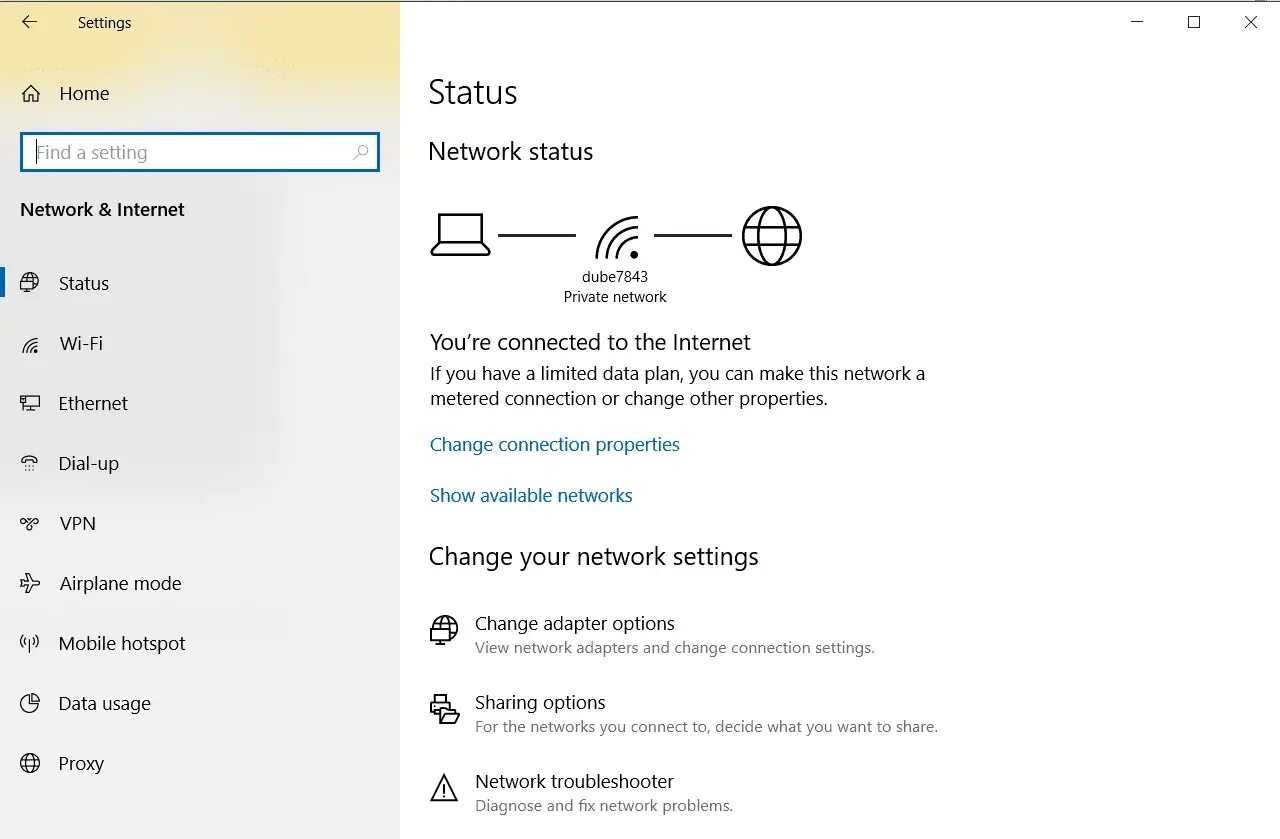The height and width of the screenshot is (839, 1280).
Task: Click the Proxy globe icon
Action: (30, 764)
